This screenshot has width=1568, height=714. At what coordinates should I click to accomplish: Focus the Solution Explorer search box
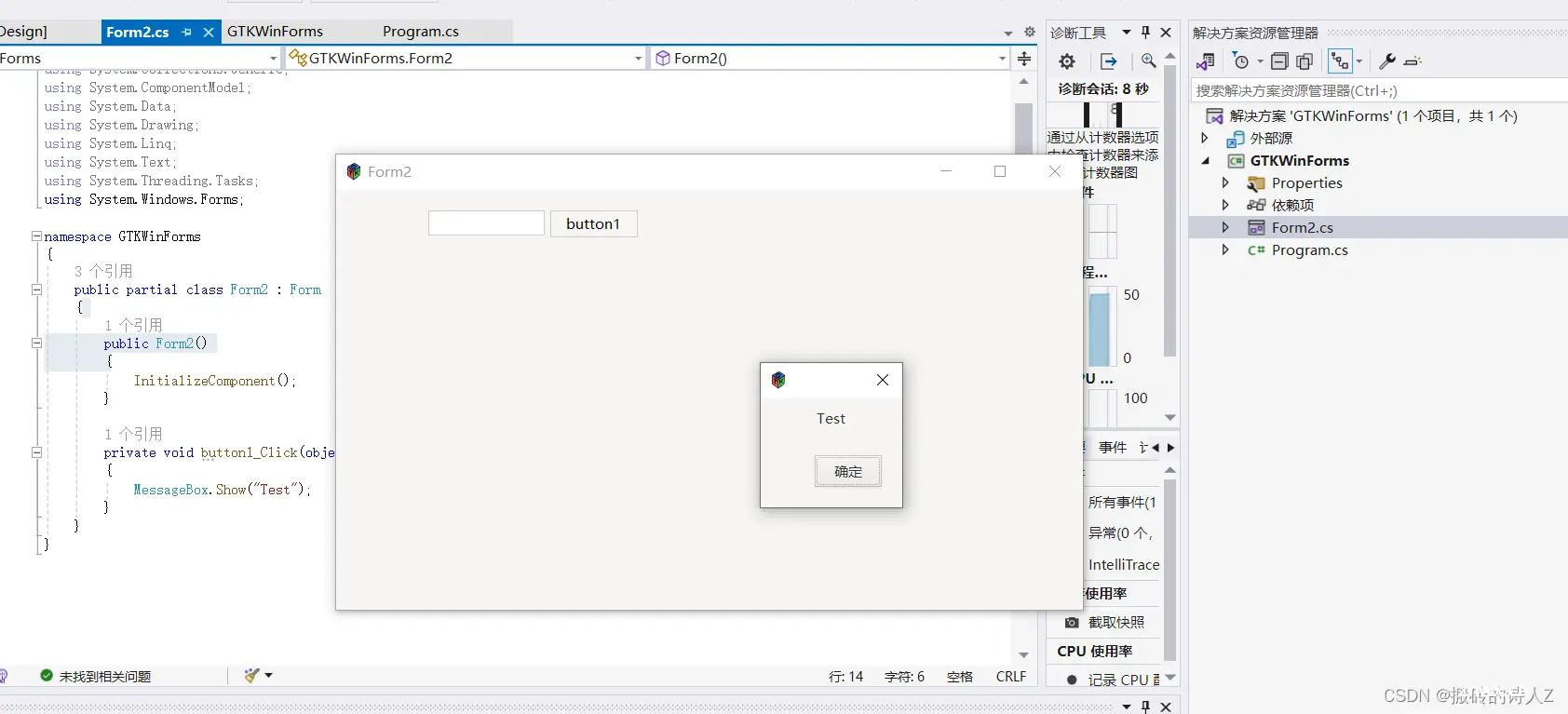[1379, 90]
